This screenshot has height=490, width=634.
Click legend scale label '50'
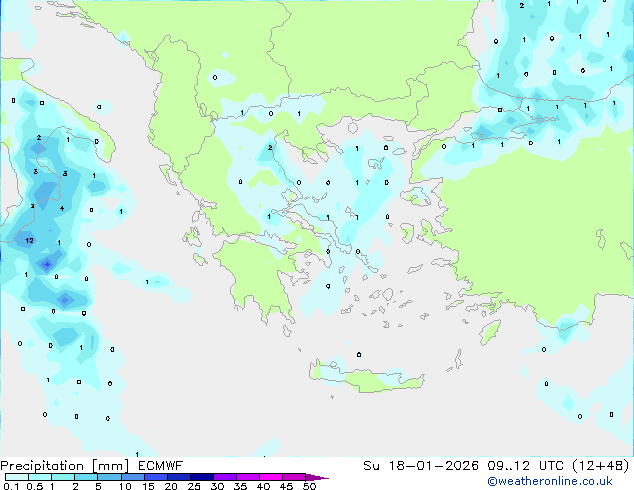[x=309, y=486]
